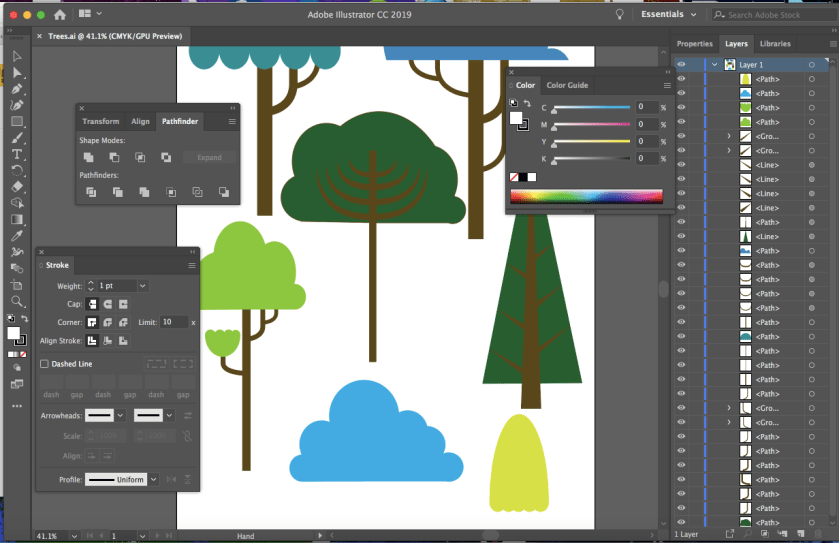Open the second Arrowheads dropdown

click(169, 416)
